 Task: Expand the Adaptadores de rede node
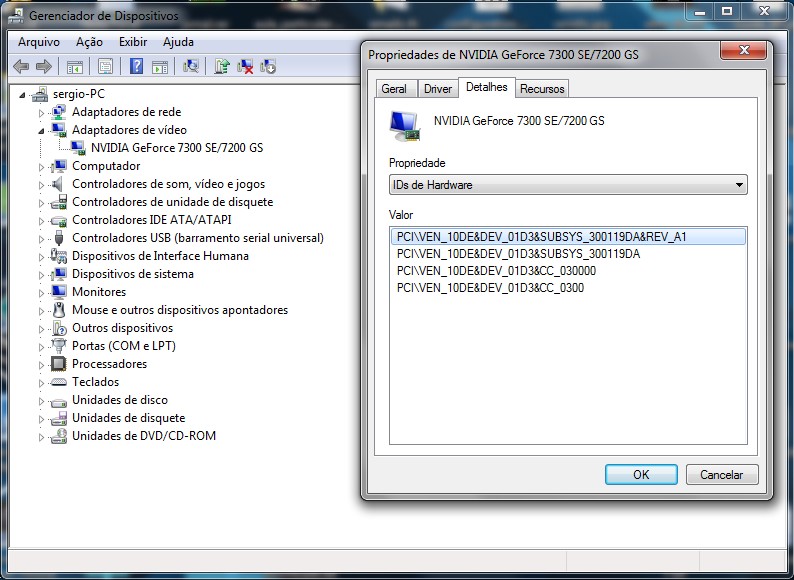click(x=42, y=112)
